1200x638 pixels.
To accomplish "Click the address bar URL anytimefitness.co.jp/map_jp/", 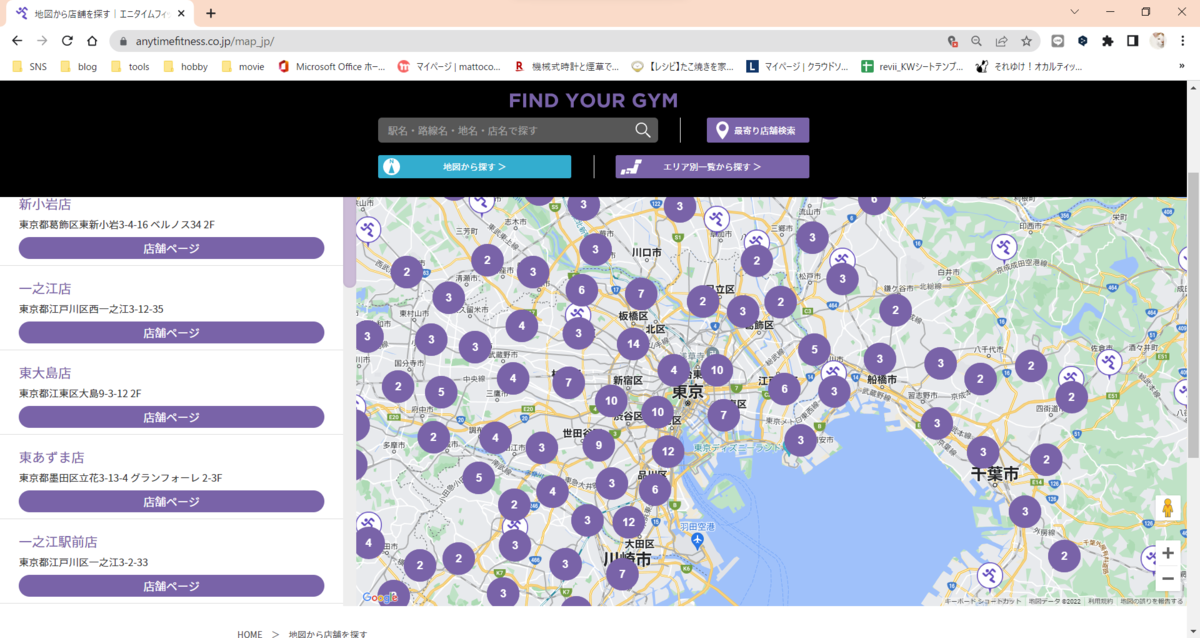I will click(204, 41).
